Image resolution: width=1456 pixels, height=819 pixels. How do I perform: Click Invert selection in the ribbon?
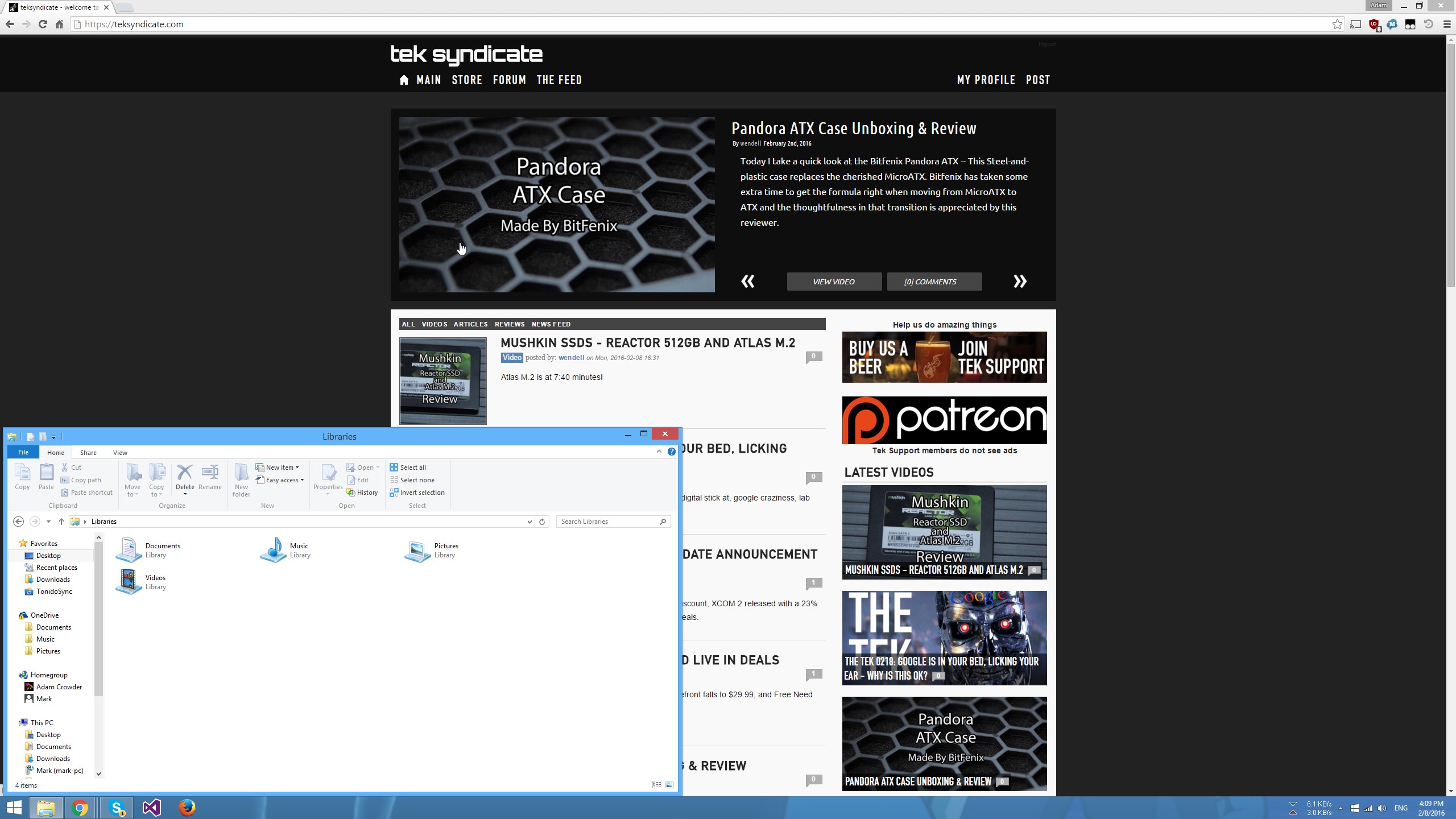pos(417,493)
